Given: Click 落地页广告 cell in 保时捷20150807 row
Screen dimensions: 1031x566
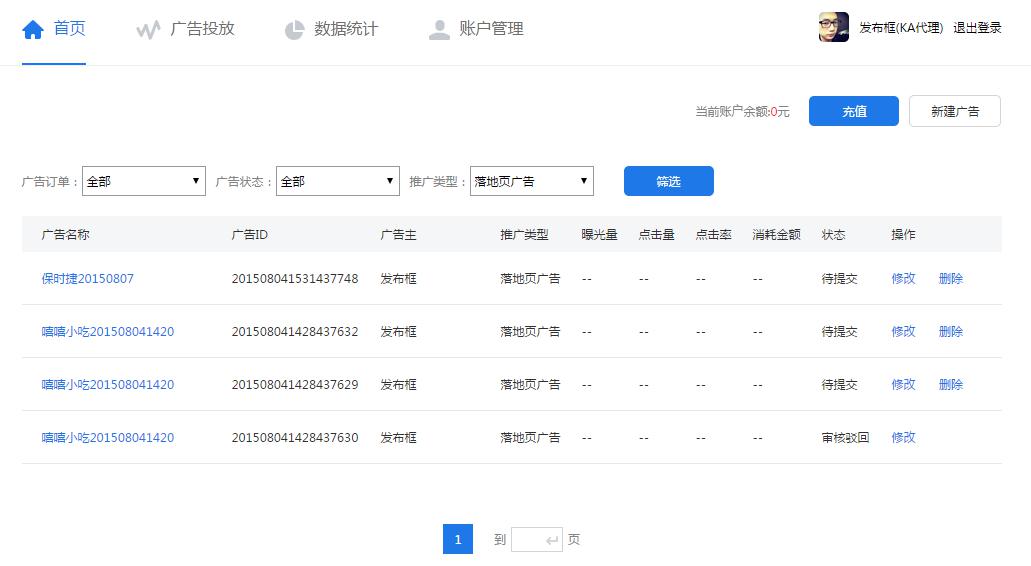Looking at the screenshot, I should (530, 279).
